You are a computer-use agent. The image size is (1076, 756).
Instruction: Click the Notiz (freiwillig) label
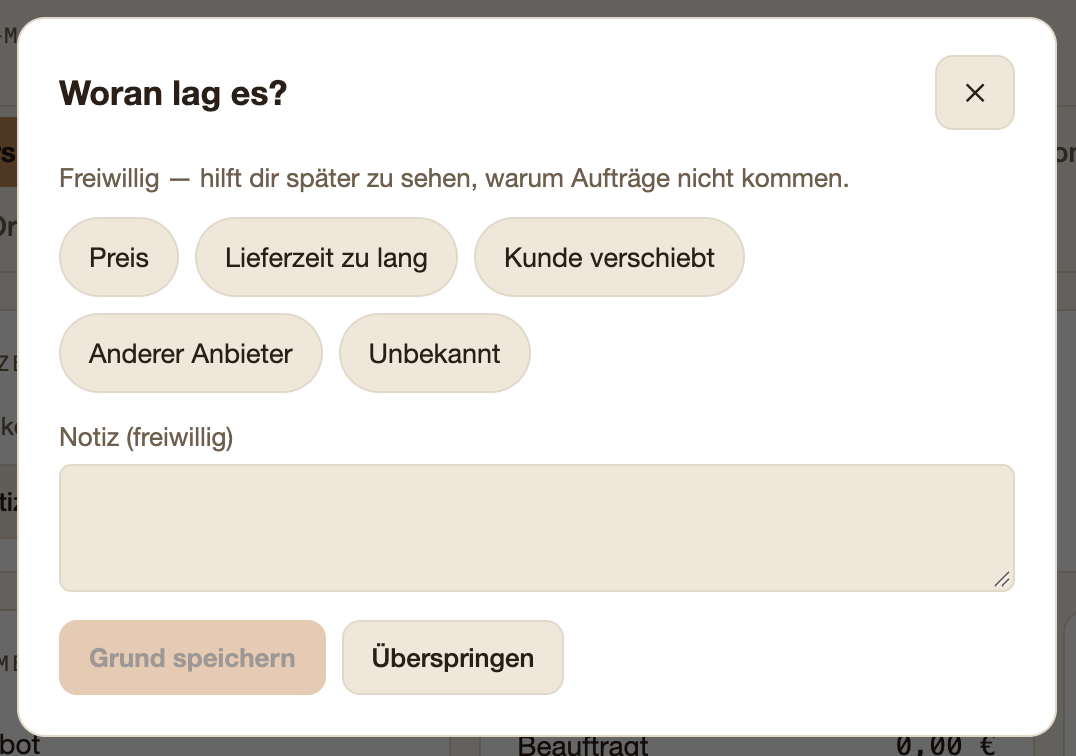146,437
